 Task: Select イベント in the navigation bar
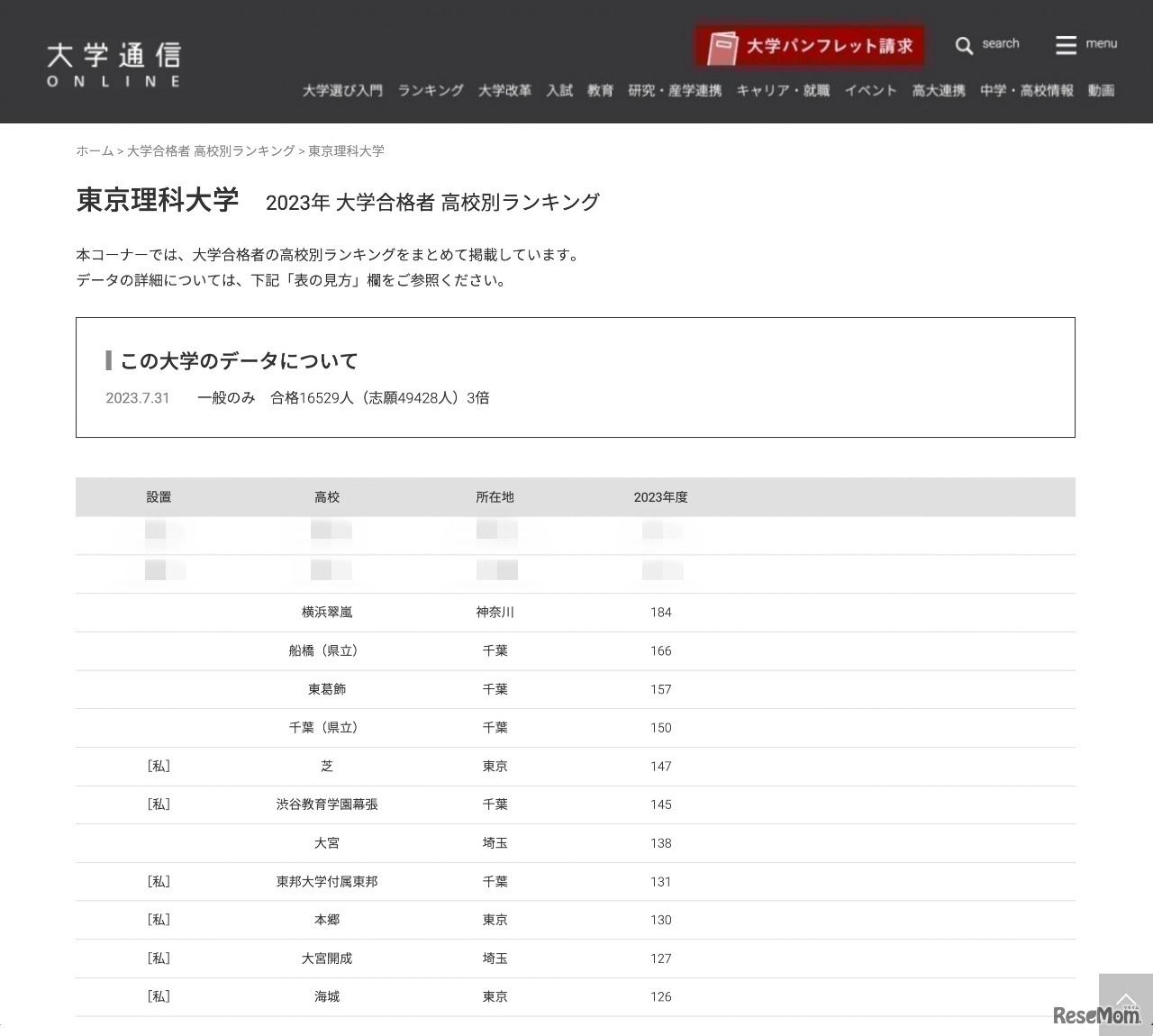point(870,90)
